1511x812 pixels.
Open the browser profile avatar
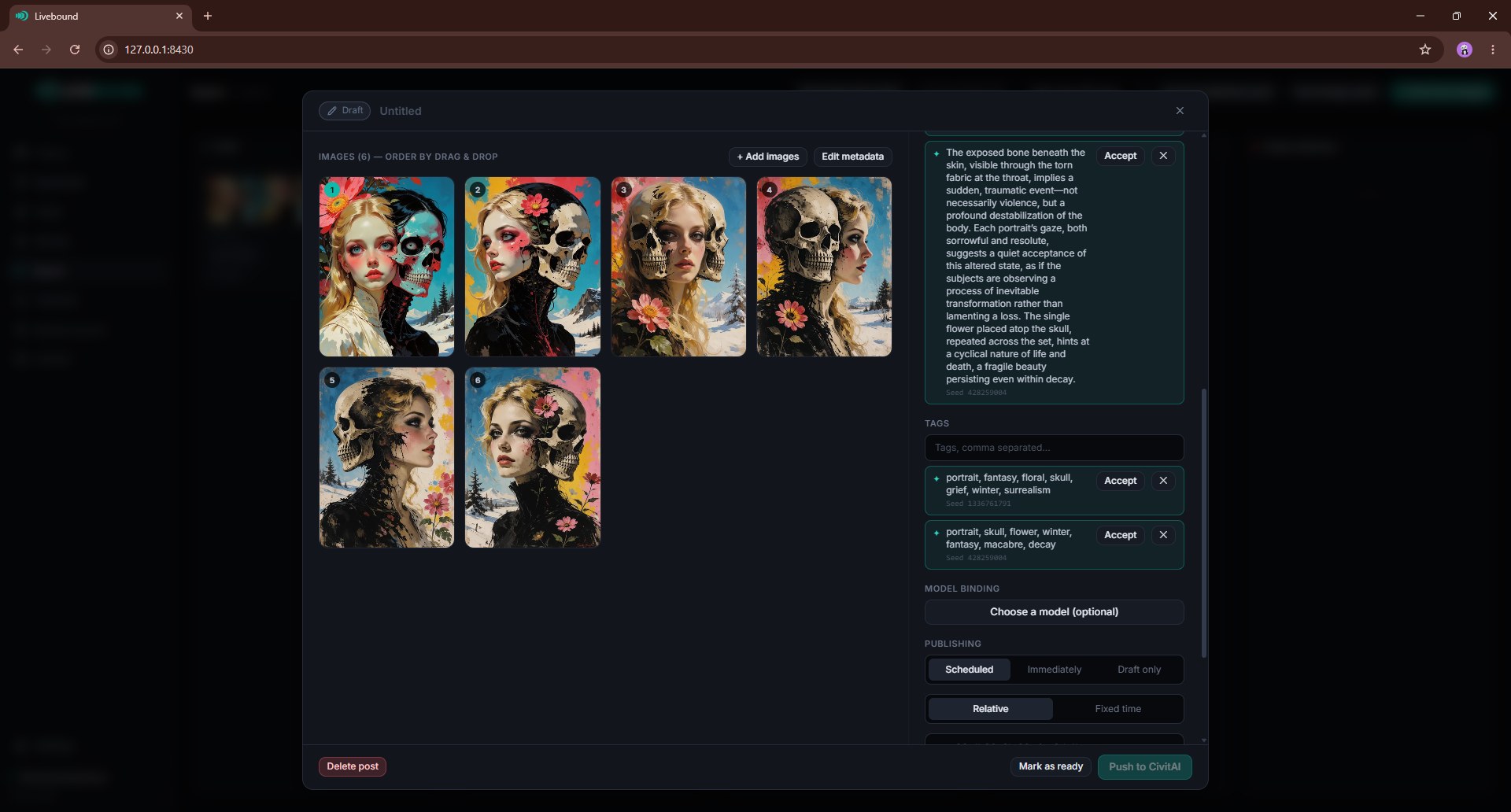coord(1465,50)
